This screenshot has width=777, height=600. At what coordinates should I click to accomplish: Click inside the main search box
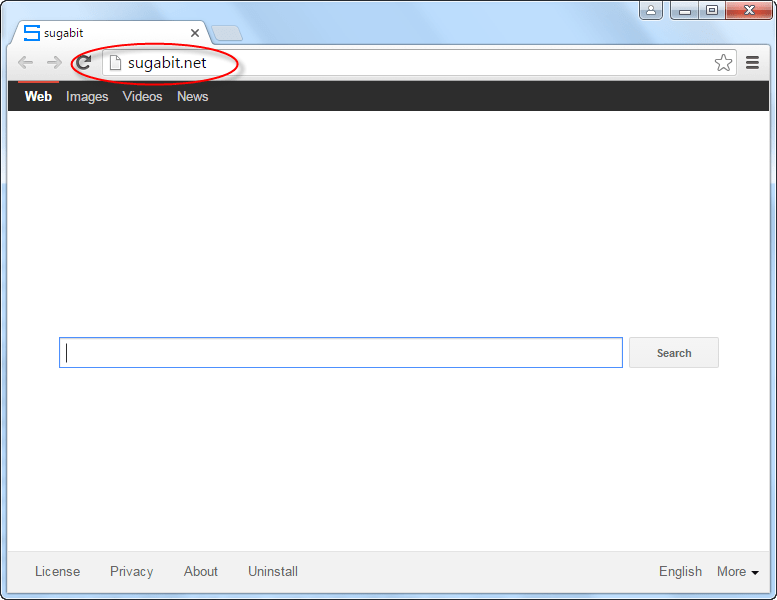point(341,353)
